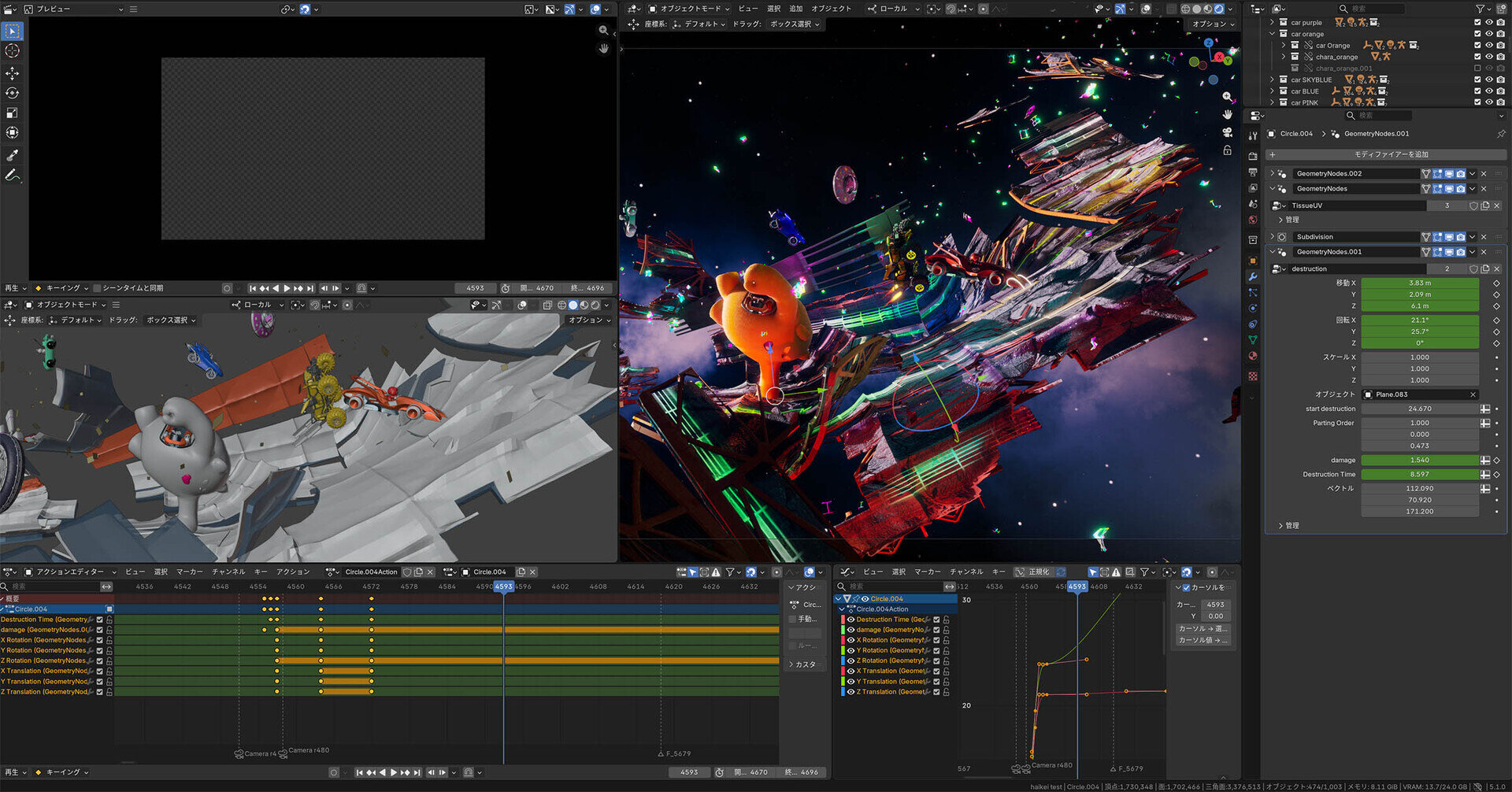Viewport: 1512px width, 792px height.
Task: Click the モディファイアーを追加 button
Action: coord(1386,154)
